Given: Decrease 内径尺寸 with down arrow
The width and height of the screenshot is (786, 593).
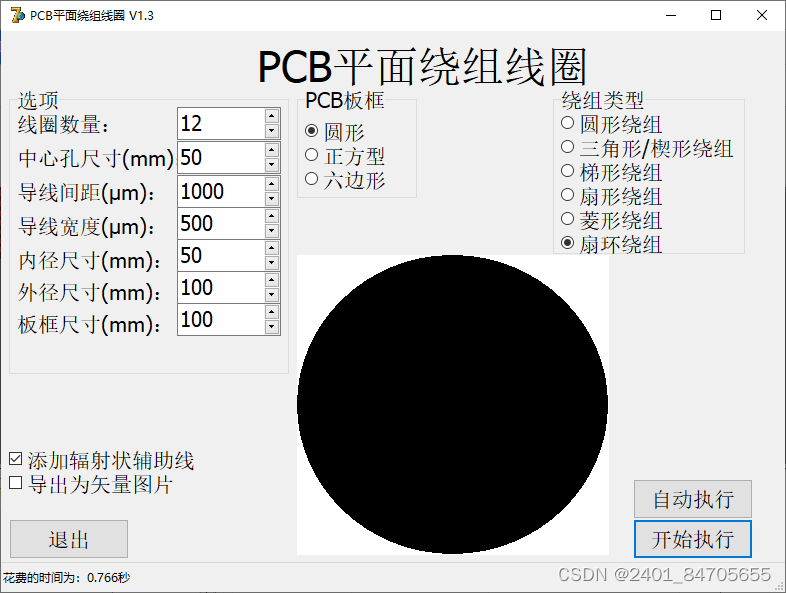Looking at the screenshot, I should pos(272,263).
